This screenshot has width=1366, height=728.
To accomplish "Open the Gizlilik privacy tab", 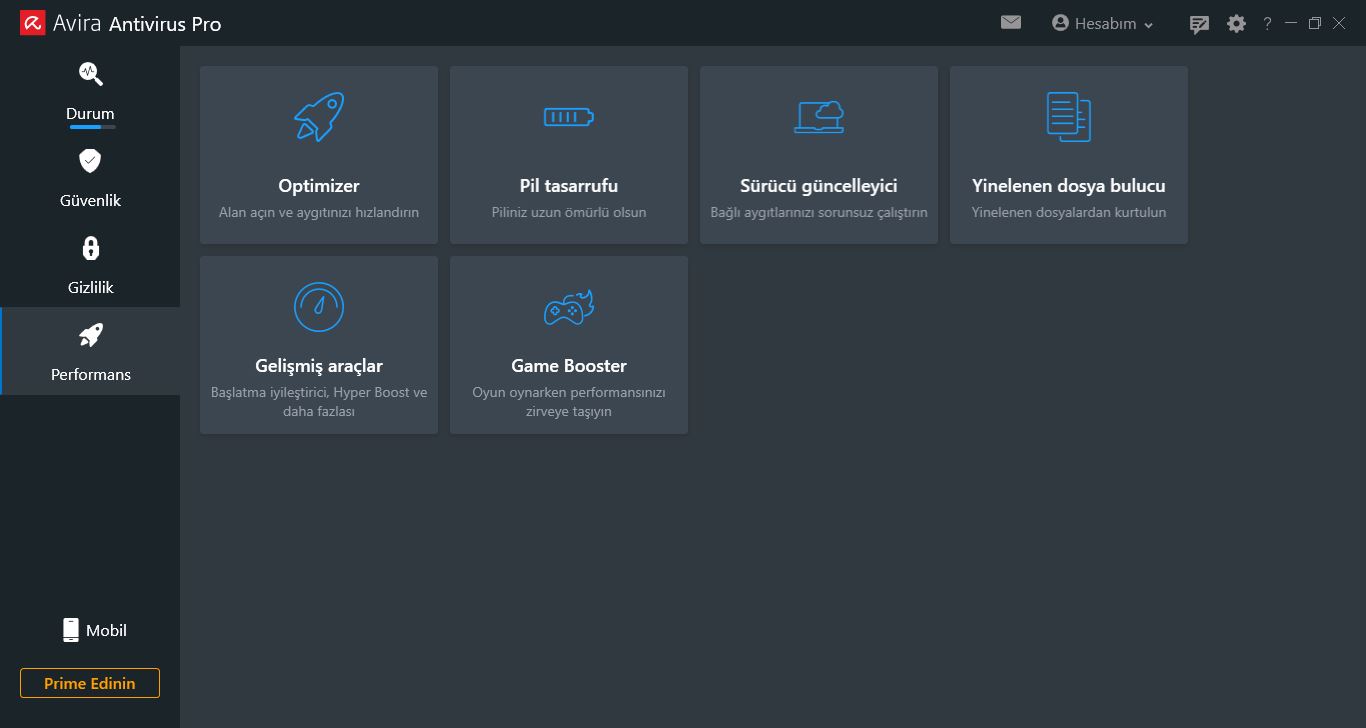I will coord(90,264).
